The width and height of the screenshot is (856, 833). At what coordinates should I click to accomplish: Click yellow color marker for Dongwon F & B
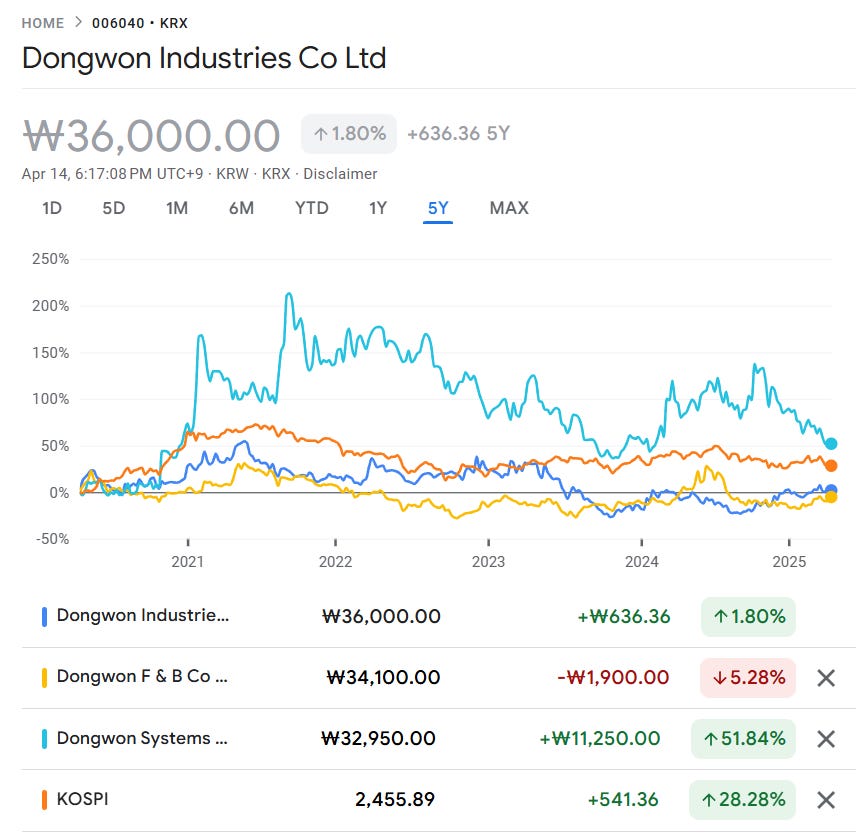coord(44,678)
